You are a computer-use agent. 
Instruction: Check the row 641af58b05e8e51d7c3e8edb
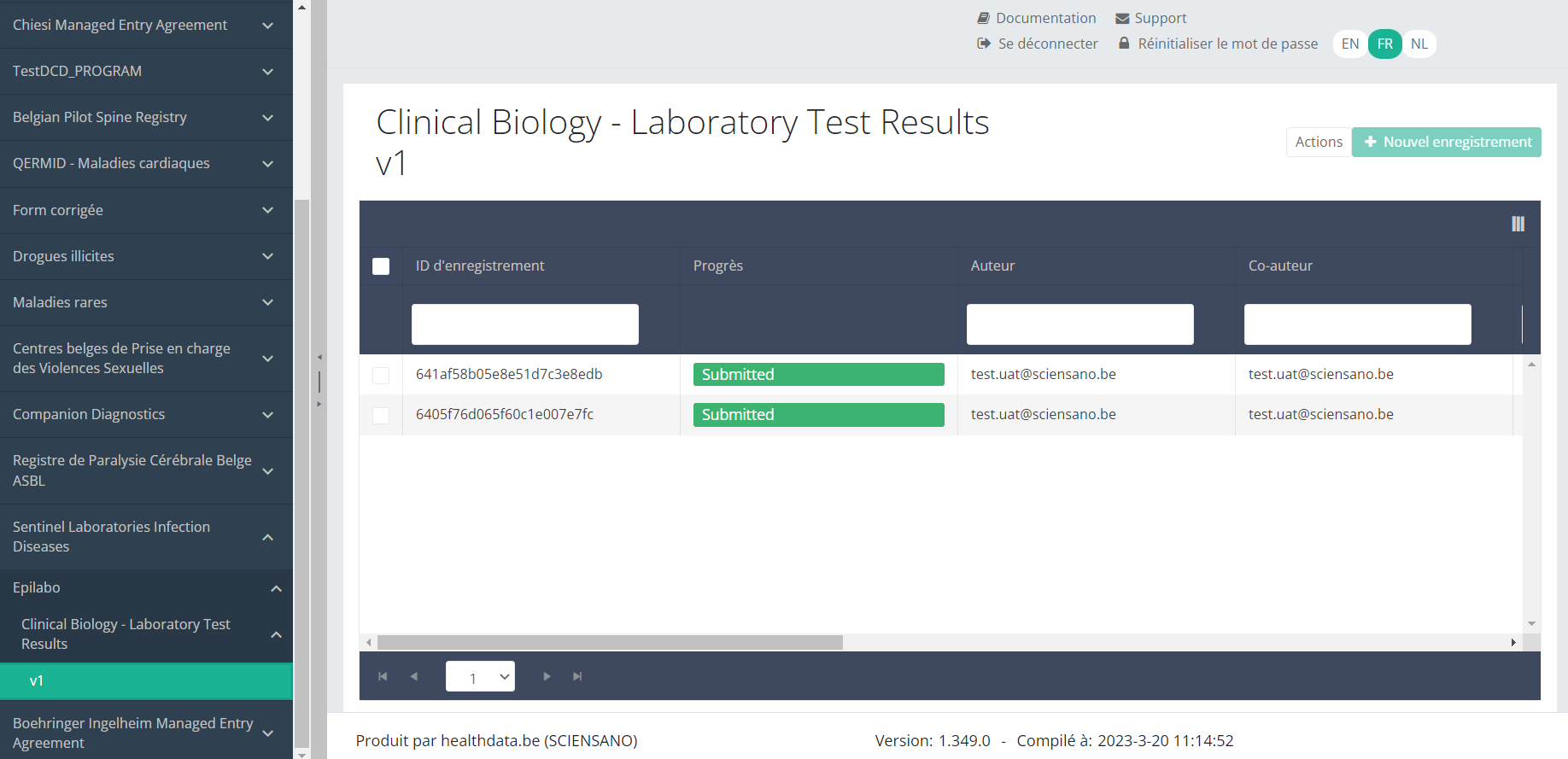click(381, 375)
